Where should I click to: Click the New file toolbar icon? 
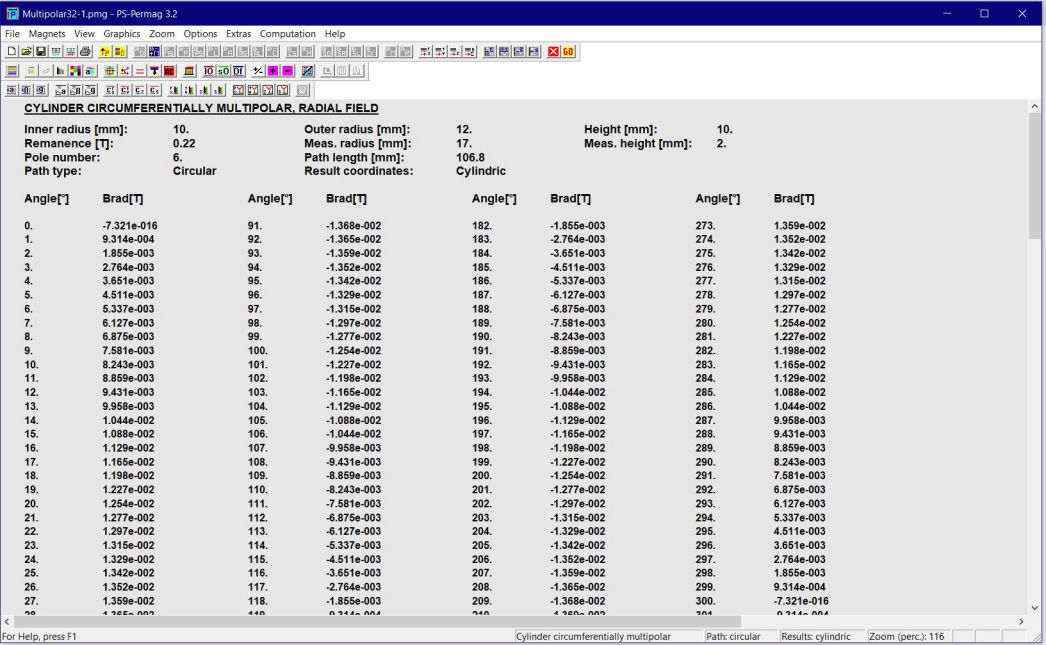12,51
